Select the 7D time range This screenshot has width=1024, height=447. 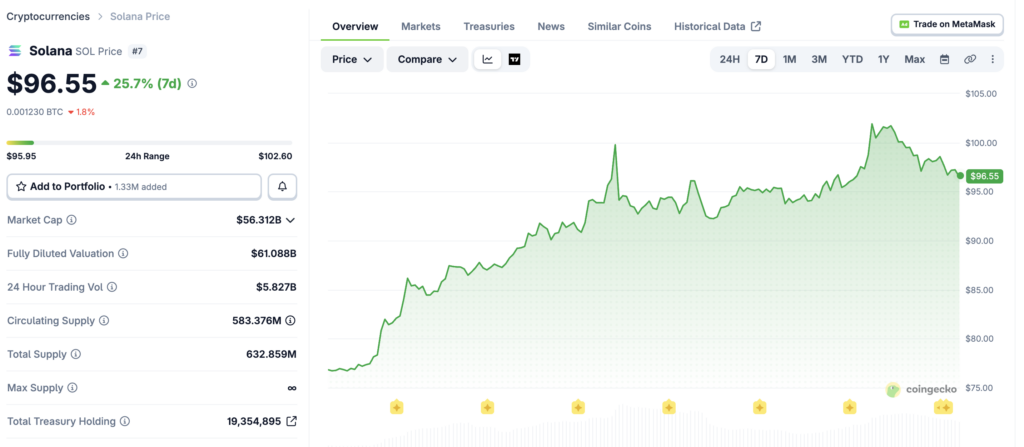point(761,59)
